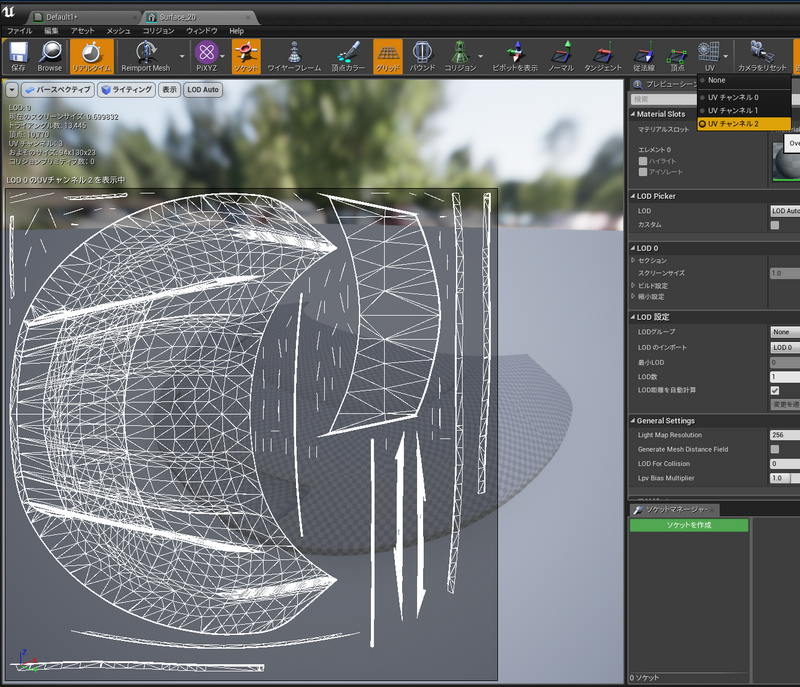The width and height of the screenshot is (800, 687).
Task: Open the Window menu
Action: click(202, 31)
